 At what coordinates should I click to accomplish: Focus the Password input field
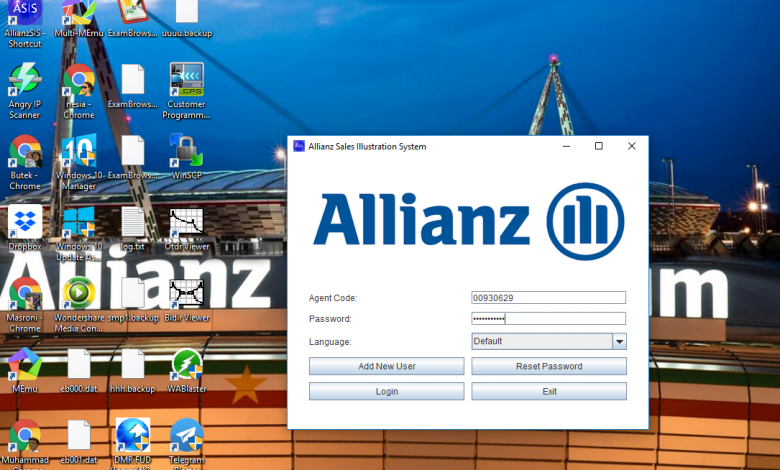[x=548, y=319]
